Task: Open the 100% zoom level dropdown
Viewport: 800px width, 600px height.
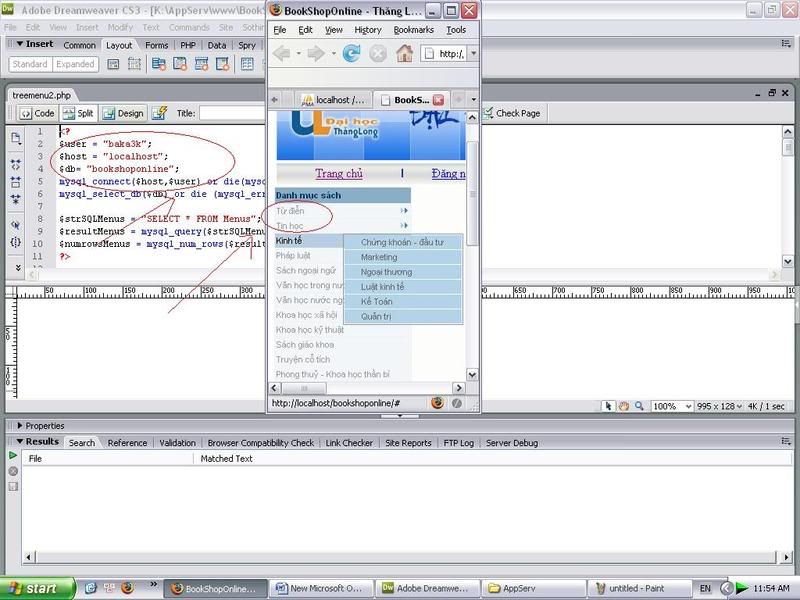Action: pos(688,406)
